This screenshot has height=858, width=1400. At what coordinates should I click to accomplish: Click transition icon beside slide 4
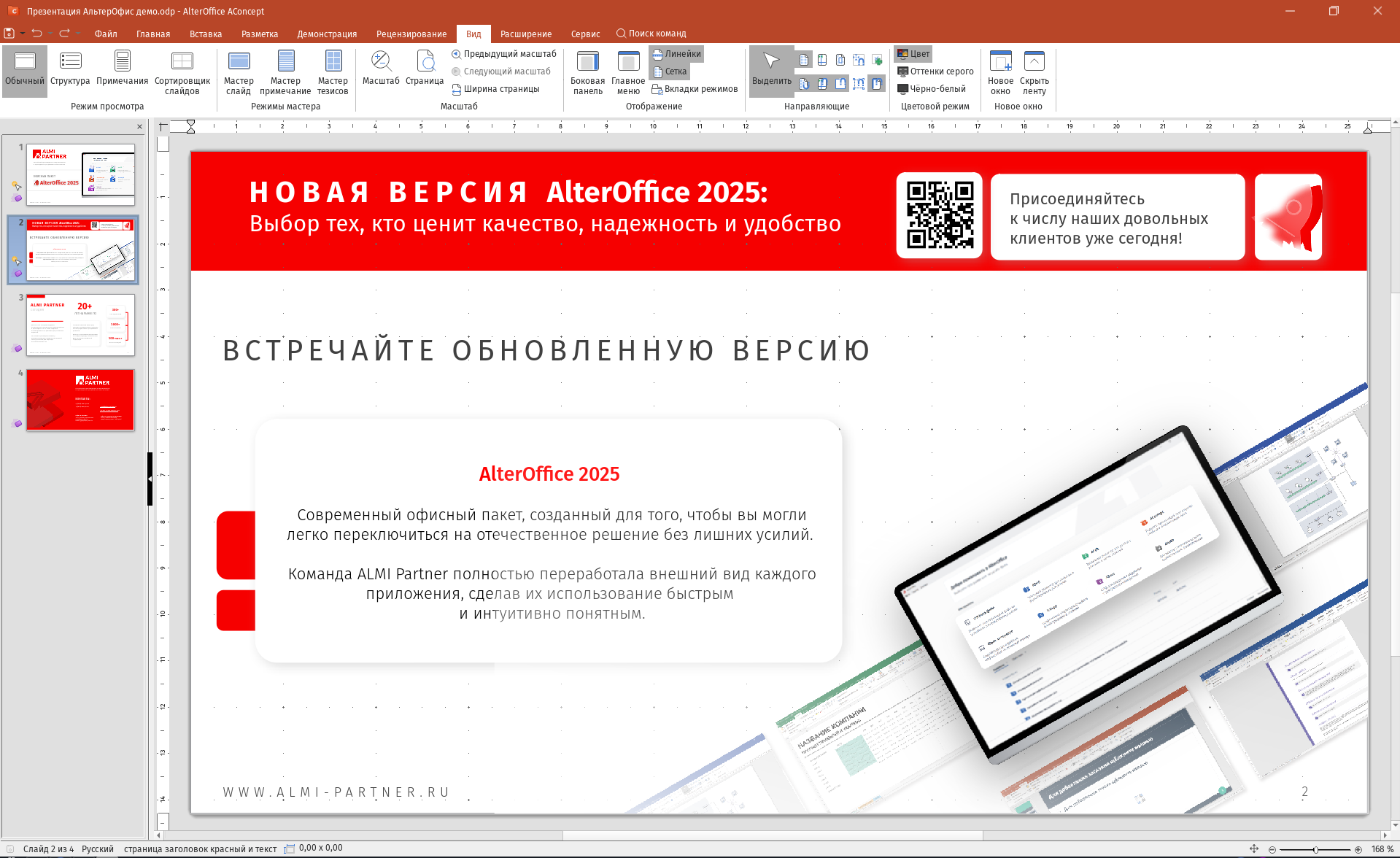[x=18, y=423]
